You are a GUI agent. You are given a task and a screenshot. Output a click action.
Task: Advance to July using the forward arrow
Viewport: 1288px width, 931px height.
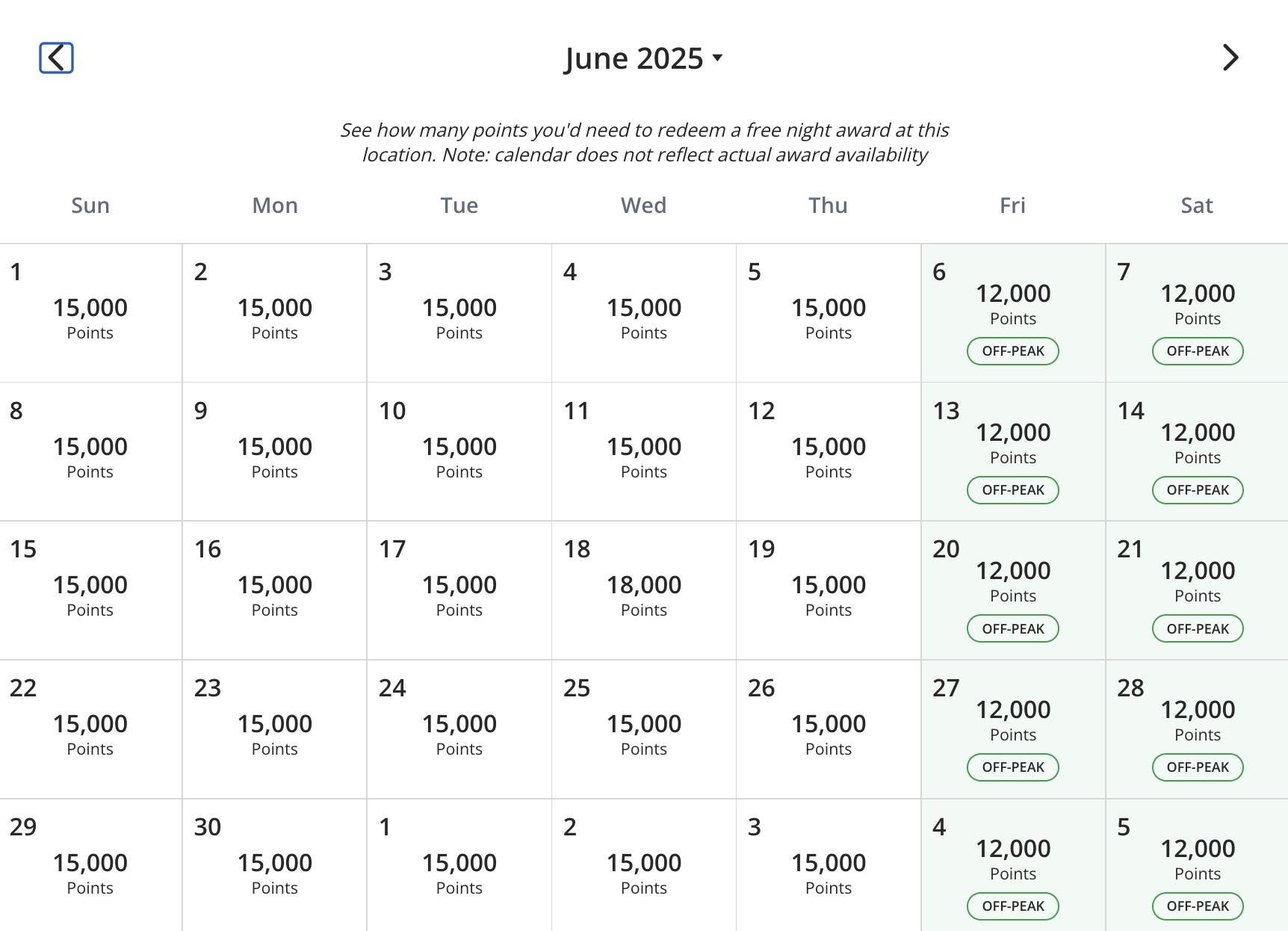pos(1230,58)
